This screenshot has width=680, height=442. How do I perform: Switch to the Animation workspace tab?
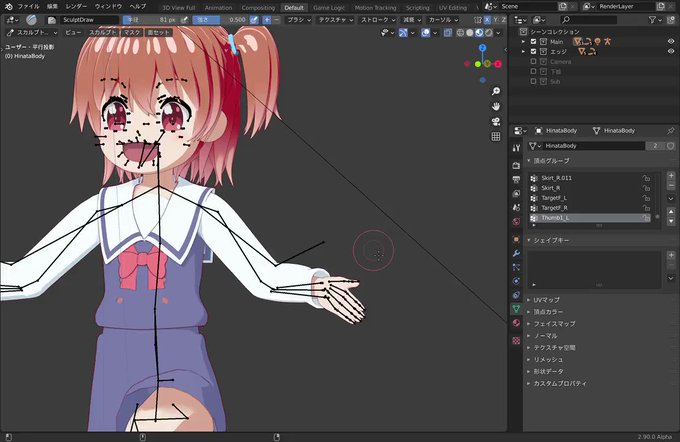(x=218, y=8)
